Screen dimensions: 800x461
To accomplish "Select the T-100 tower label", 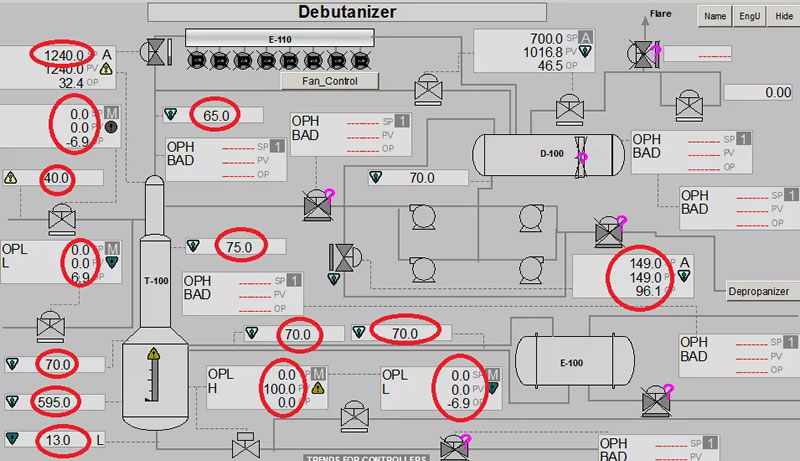I will (156, 280).
